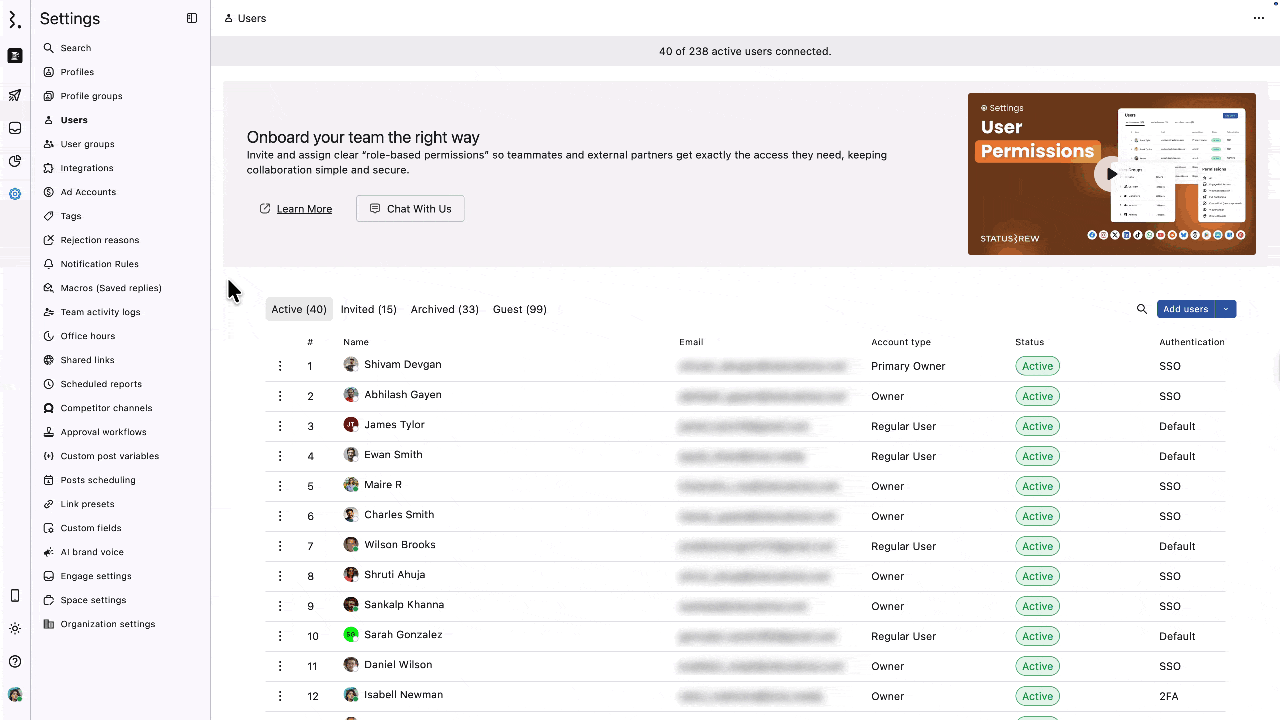Screen dimensions: 1280x720
Task: Switch to the Guest (99) tab
Action: click(519, 309)
